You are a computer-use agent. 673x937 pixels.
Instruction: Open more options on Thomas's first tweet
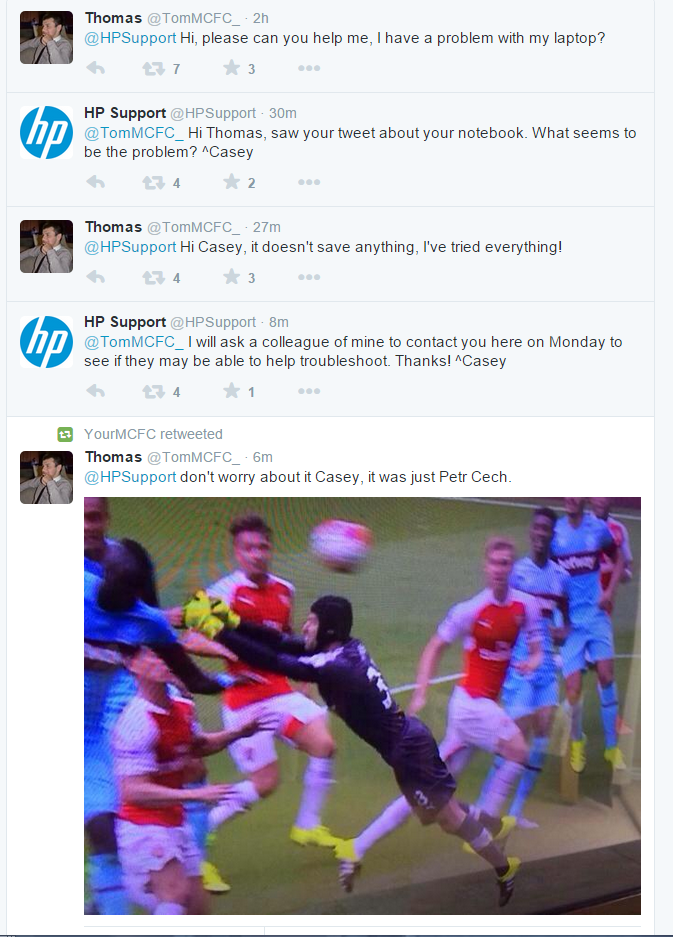[309, 68]
